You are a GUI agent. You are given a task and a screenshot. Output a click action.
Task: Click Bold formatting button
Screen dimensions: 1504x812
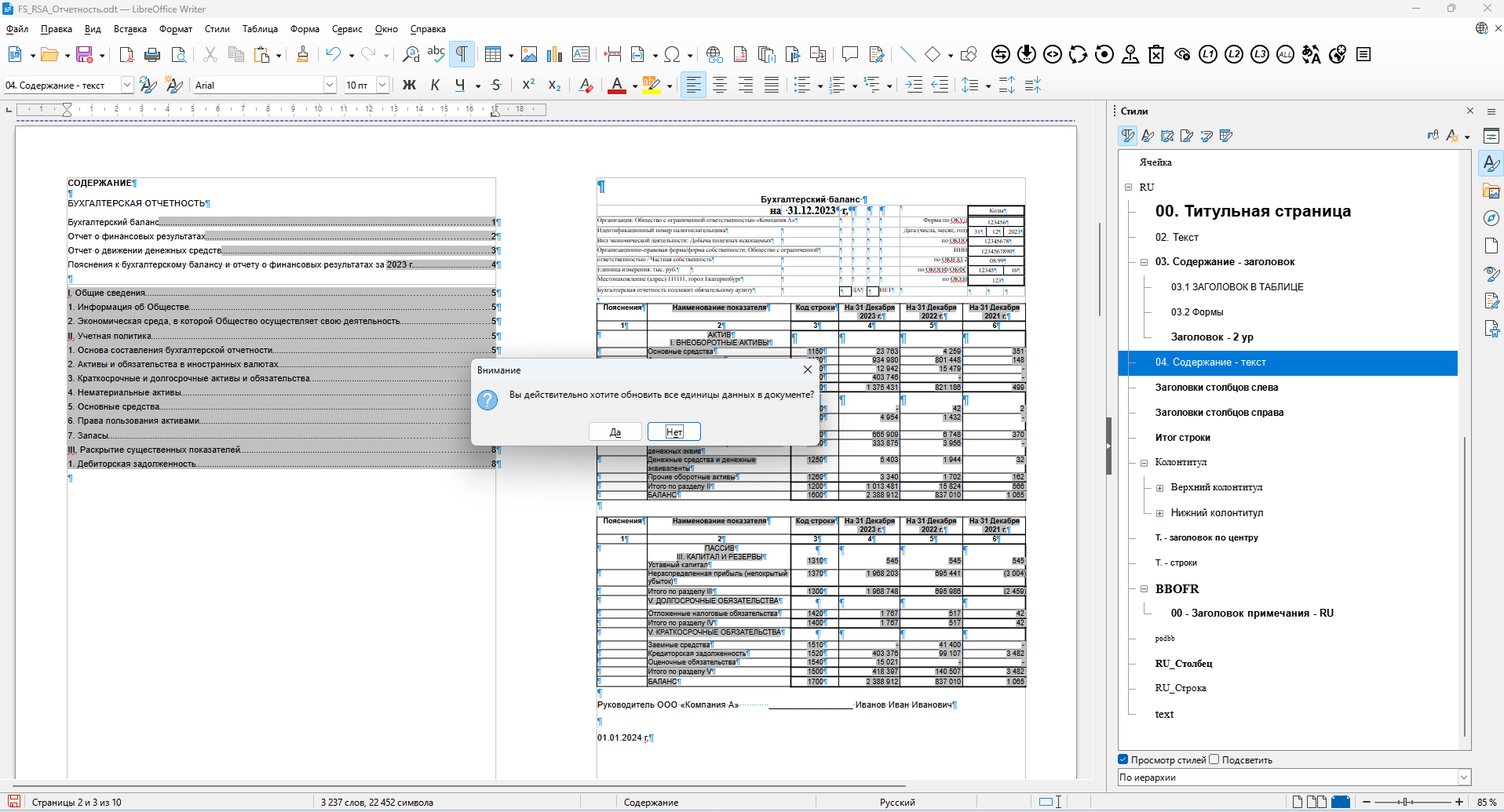pos(409,85)
